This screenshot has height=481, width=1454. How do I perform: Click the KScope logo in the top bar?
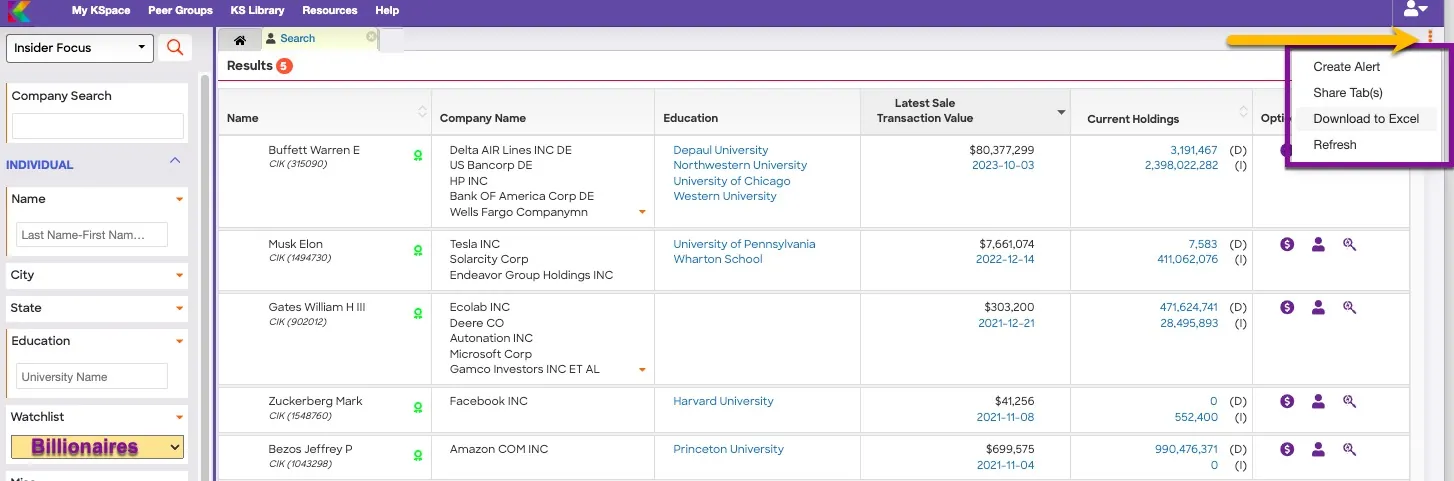(x=18, y=11)
